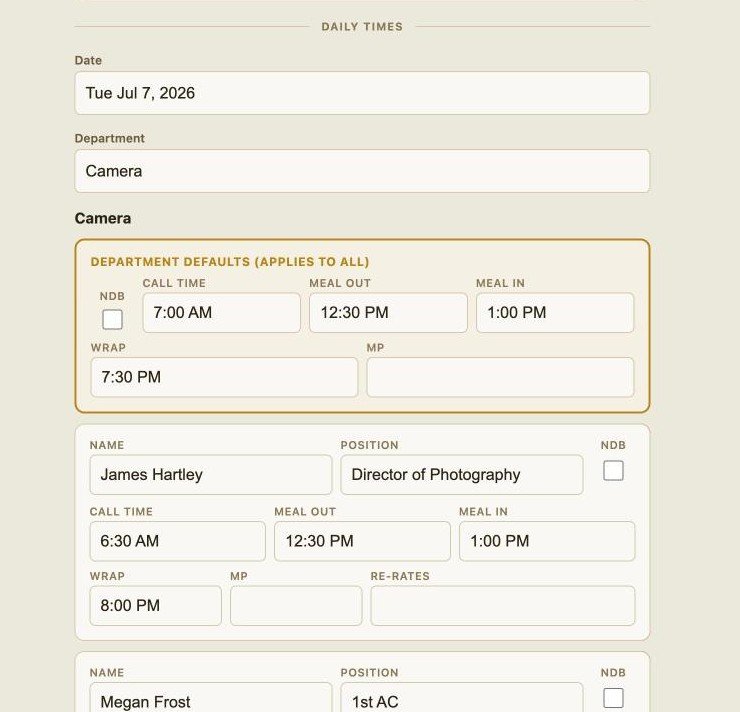Edit default Meal Out 12:30 PM
This screenshot has width=740, height=712.
(x=388, y=312)
